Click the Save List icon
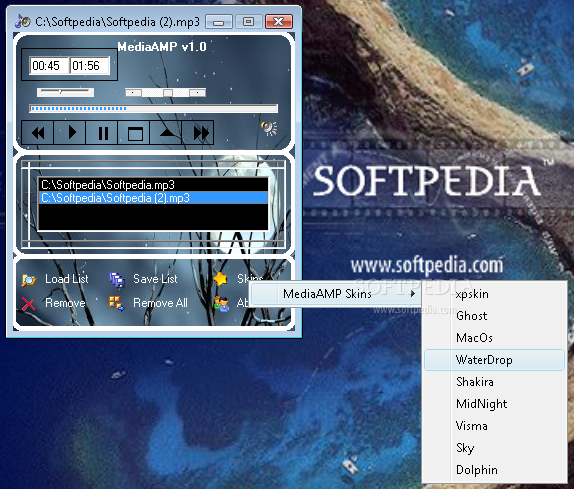This screenshot has width=574, height=489. [x=117, y=280]
